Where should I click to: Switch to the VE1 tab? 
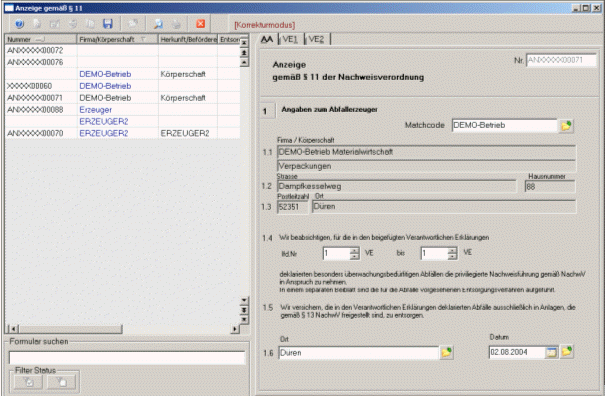coord(289,39)
